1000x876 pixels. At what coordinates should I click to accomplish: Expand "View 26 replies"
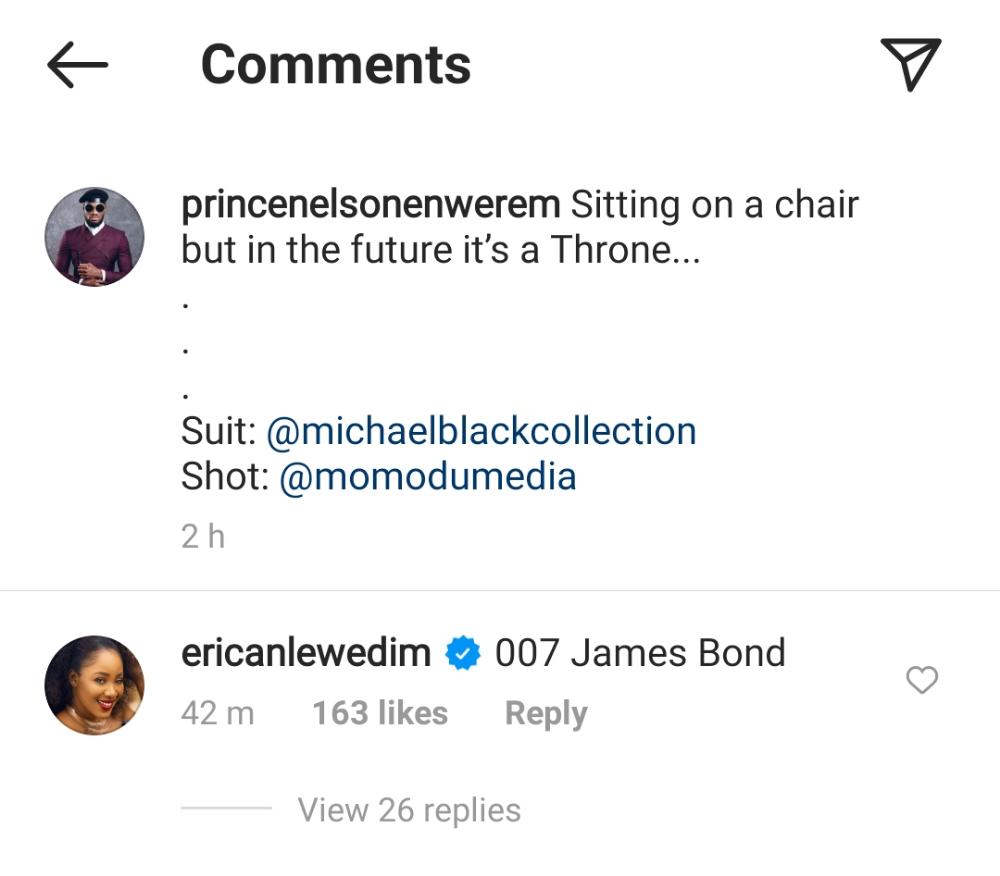coord(409,810)
